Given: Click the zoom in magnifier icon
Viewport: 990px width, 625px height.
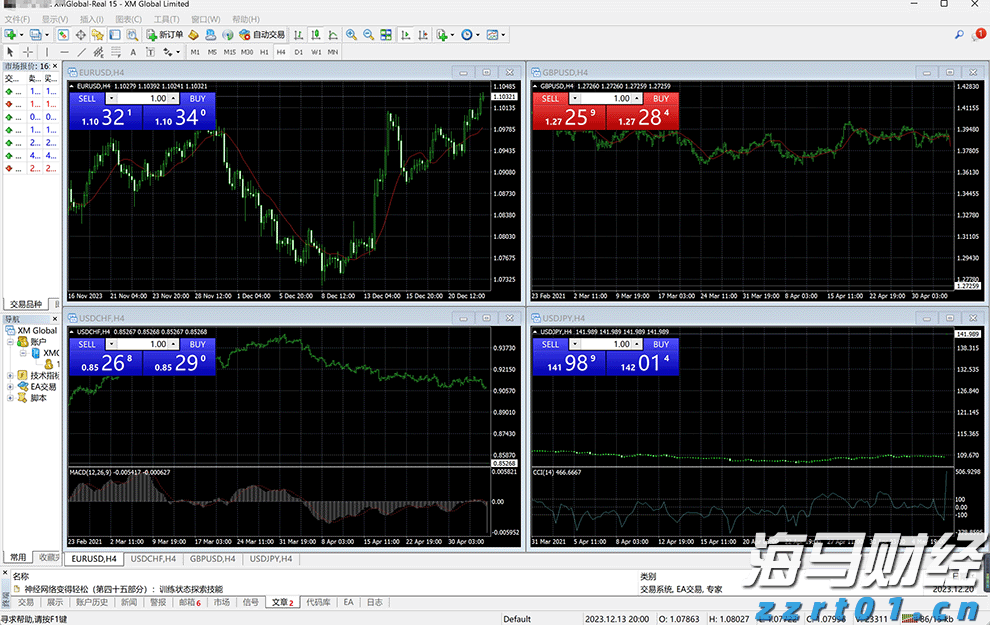Looking at the screenshot, I should click(x=351, y=35).
